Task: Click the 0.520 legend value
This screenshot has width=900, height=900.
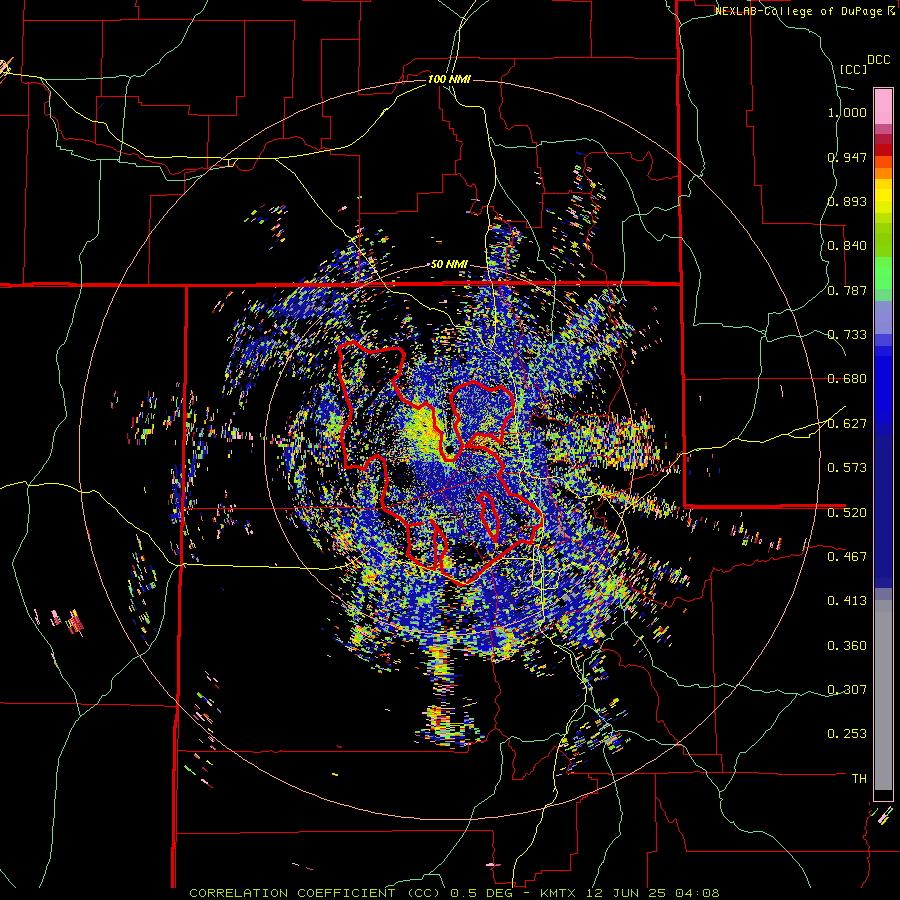Action: click(x=847, y=513)
